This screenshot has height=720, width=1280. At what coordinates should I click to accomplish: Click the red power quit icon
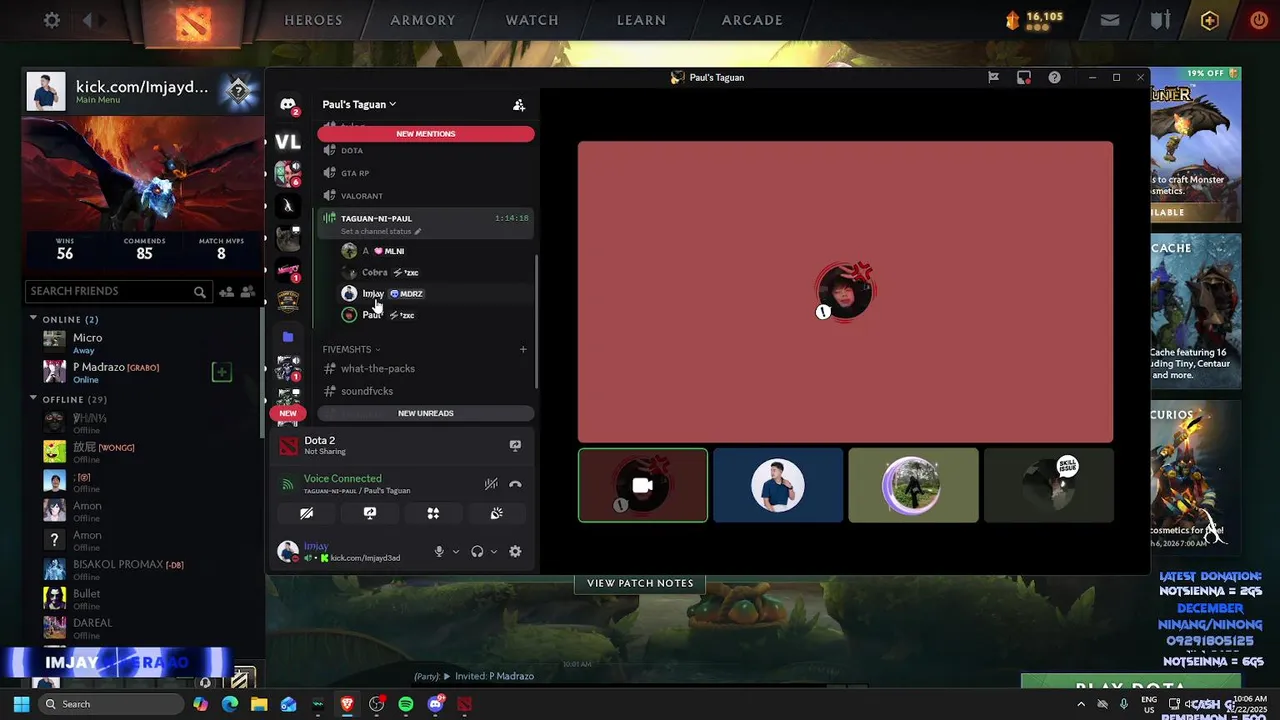coord(1259,20)
